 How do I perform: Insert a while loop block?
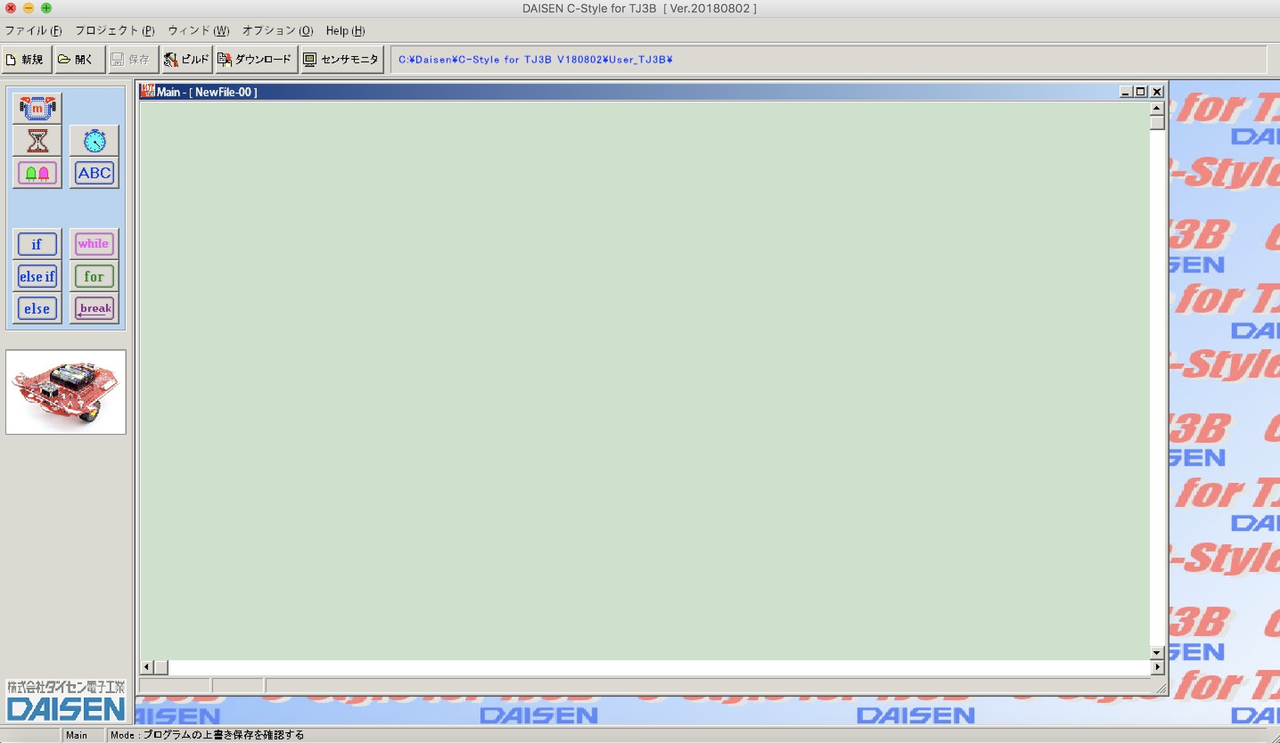click(93, 243)
